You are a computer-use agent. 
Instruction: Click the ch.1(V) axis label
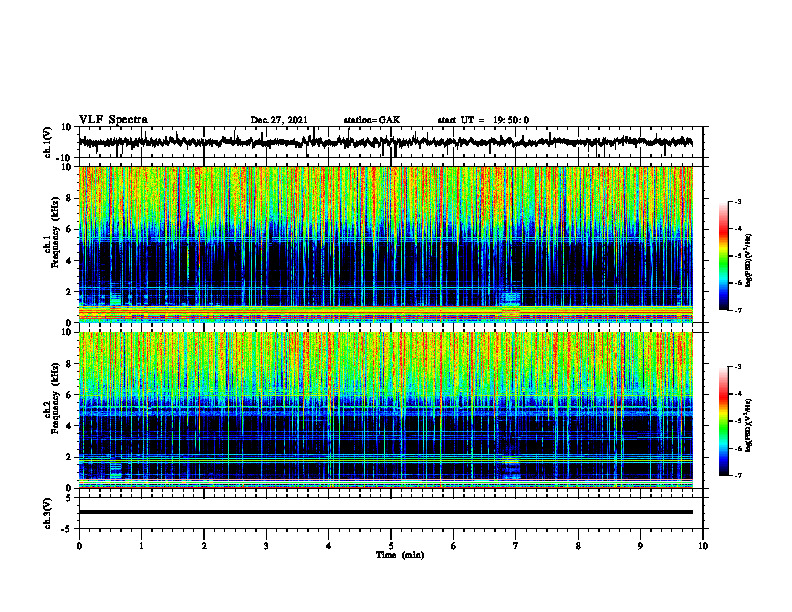coord(48,142)
